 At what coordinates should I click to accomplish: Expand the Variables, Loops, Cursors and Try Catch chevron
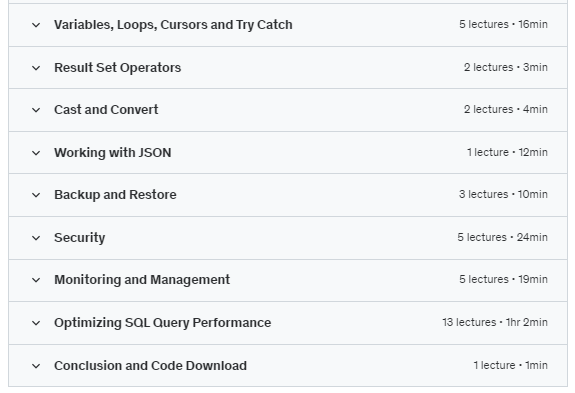[36, 25]
